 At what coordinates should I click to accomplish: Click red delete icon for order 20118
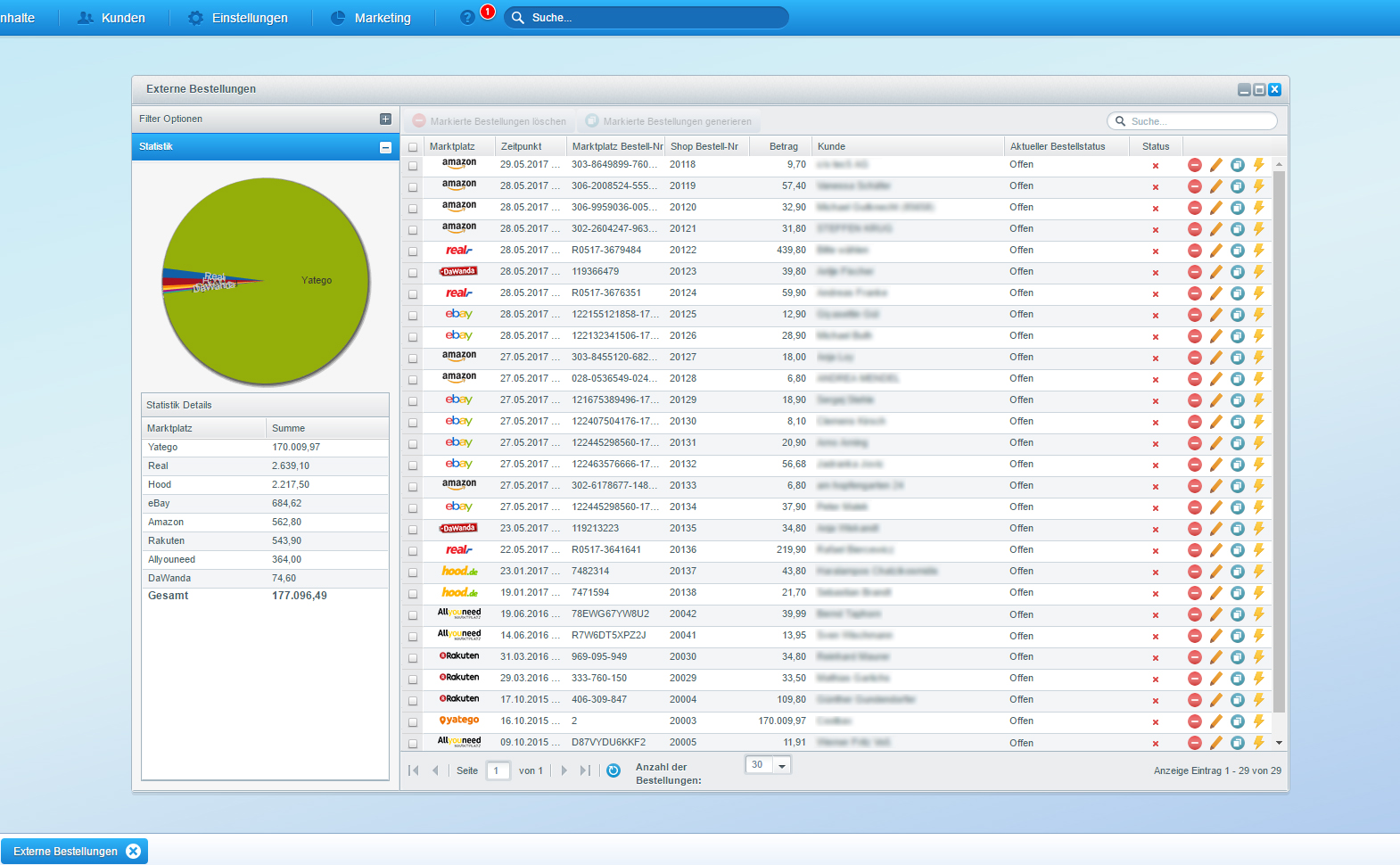pos(1194,165)
